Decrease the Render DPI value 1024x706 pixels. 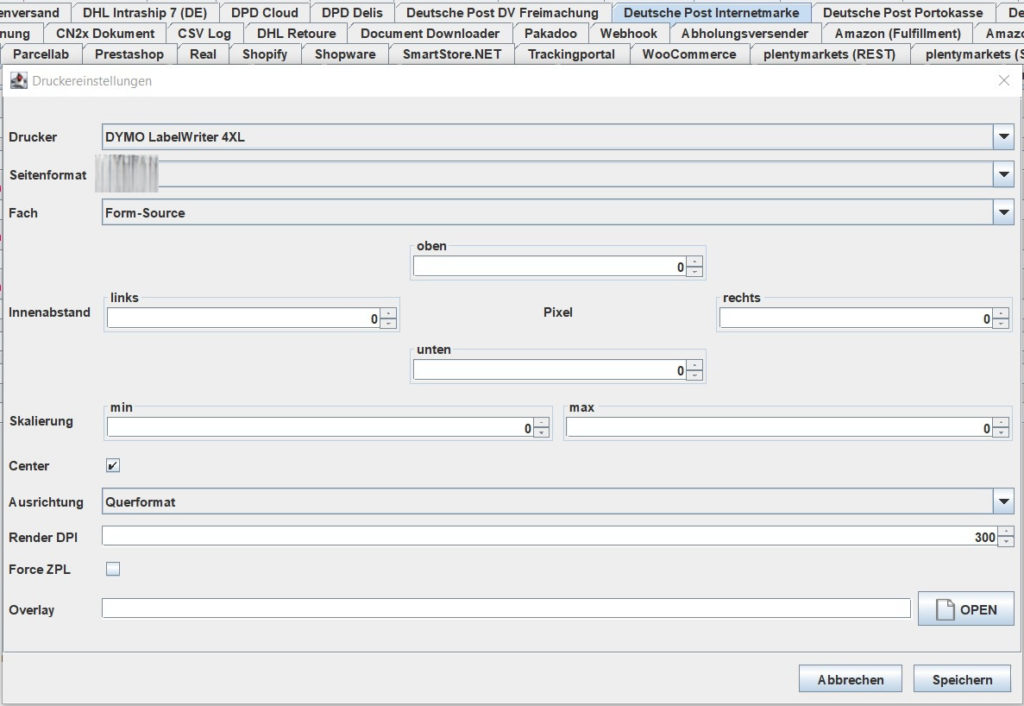point(1006,541)
